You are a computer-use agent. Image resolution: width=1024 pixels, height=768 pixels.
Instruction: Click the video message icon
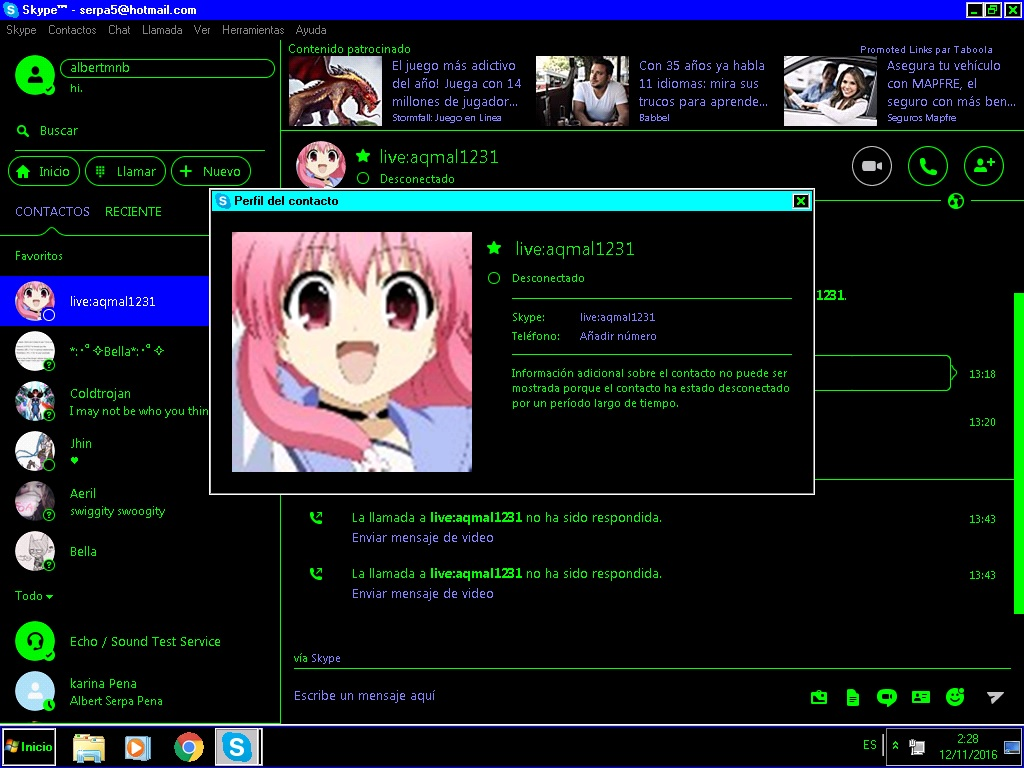(886, 697)
